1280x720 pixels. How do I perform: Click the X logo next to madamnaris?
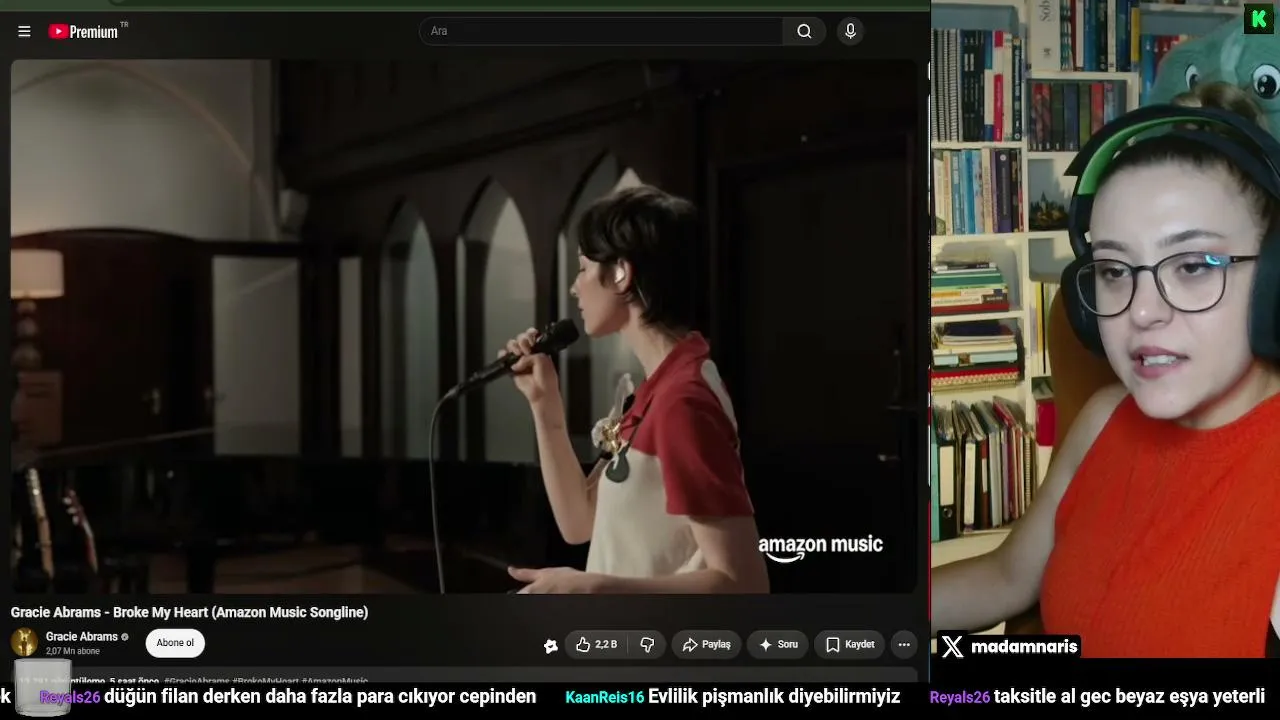pos(952,647)
